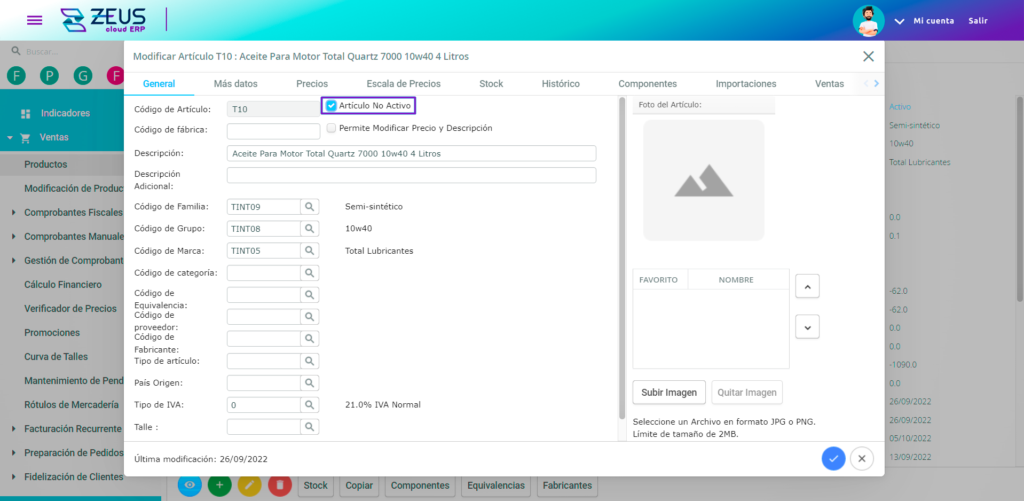Click the blue eye view button
This screenshot has height=501, width=1024.
click(190, 485)
